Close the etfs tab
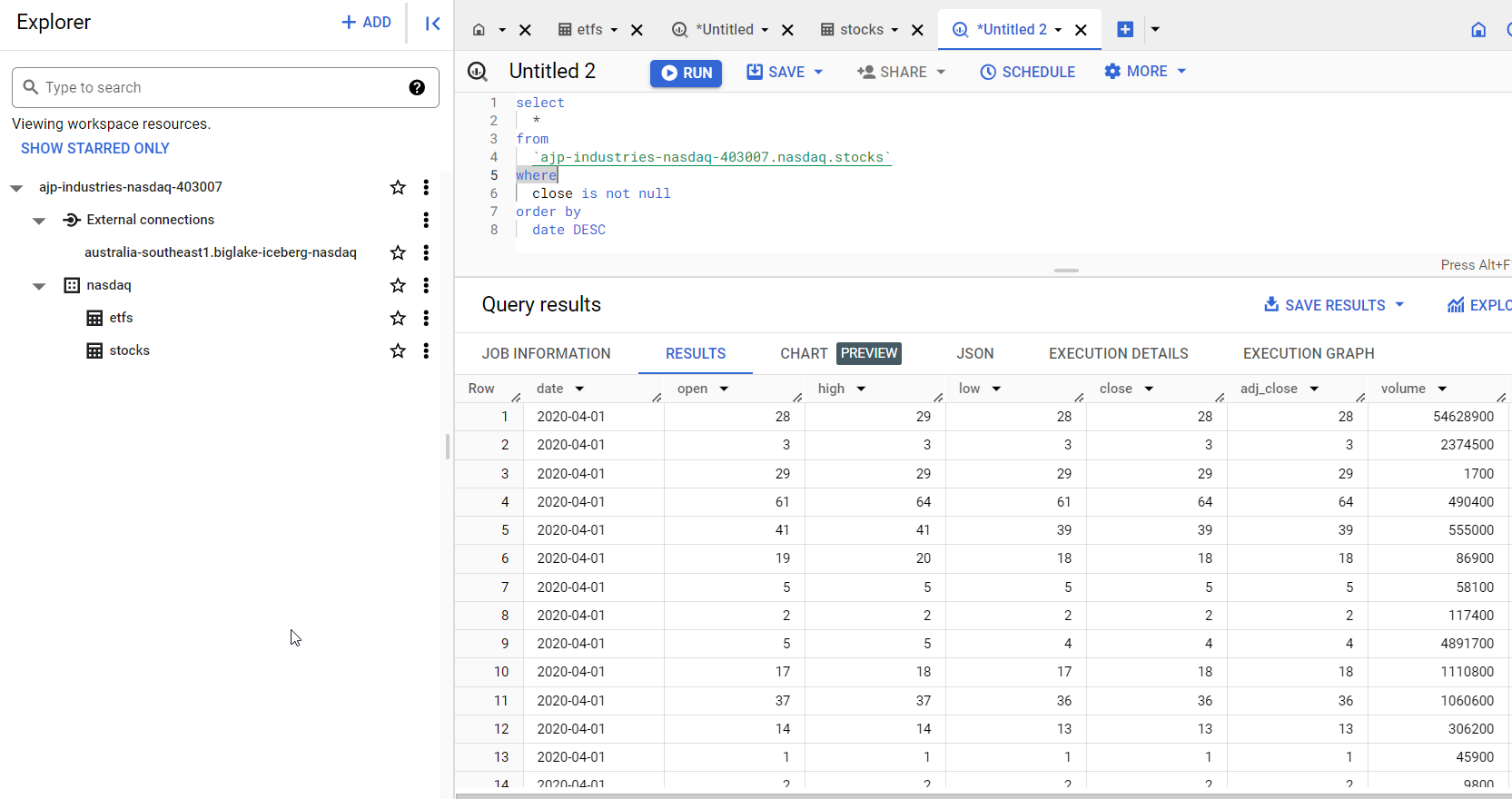Image resolution: width=1512 pixels, height=799 pixels. coord(637,30)
